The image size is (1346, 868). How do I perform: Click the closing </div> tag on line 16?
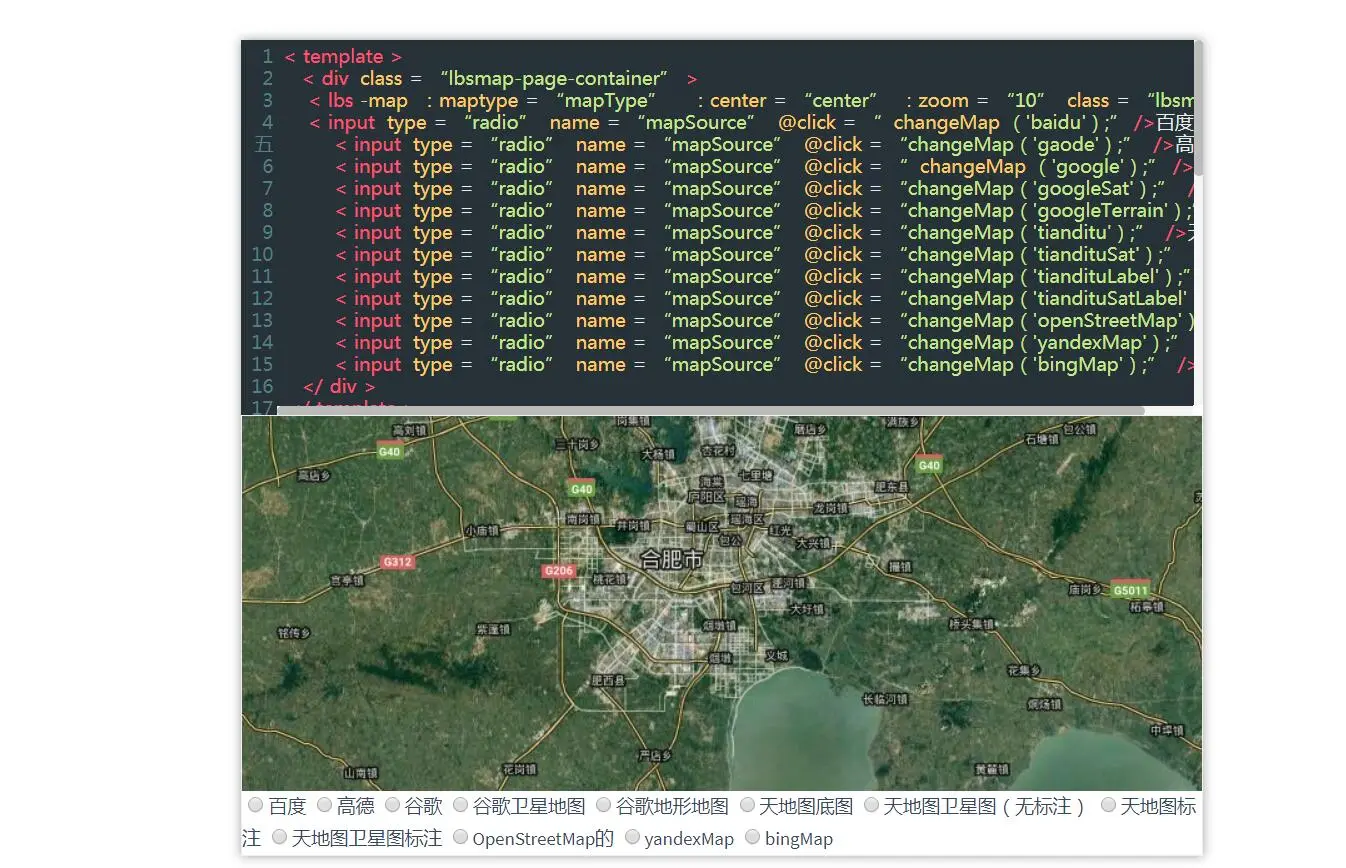pos(339,387)
